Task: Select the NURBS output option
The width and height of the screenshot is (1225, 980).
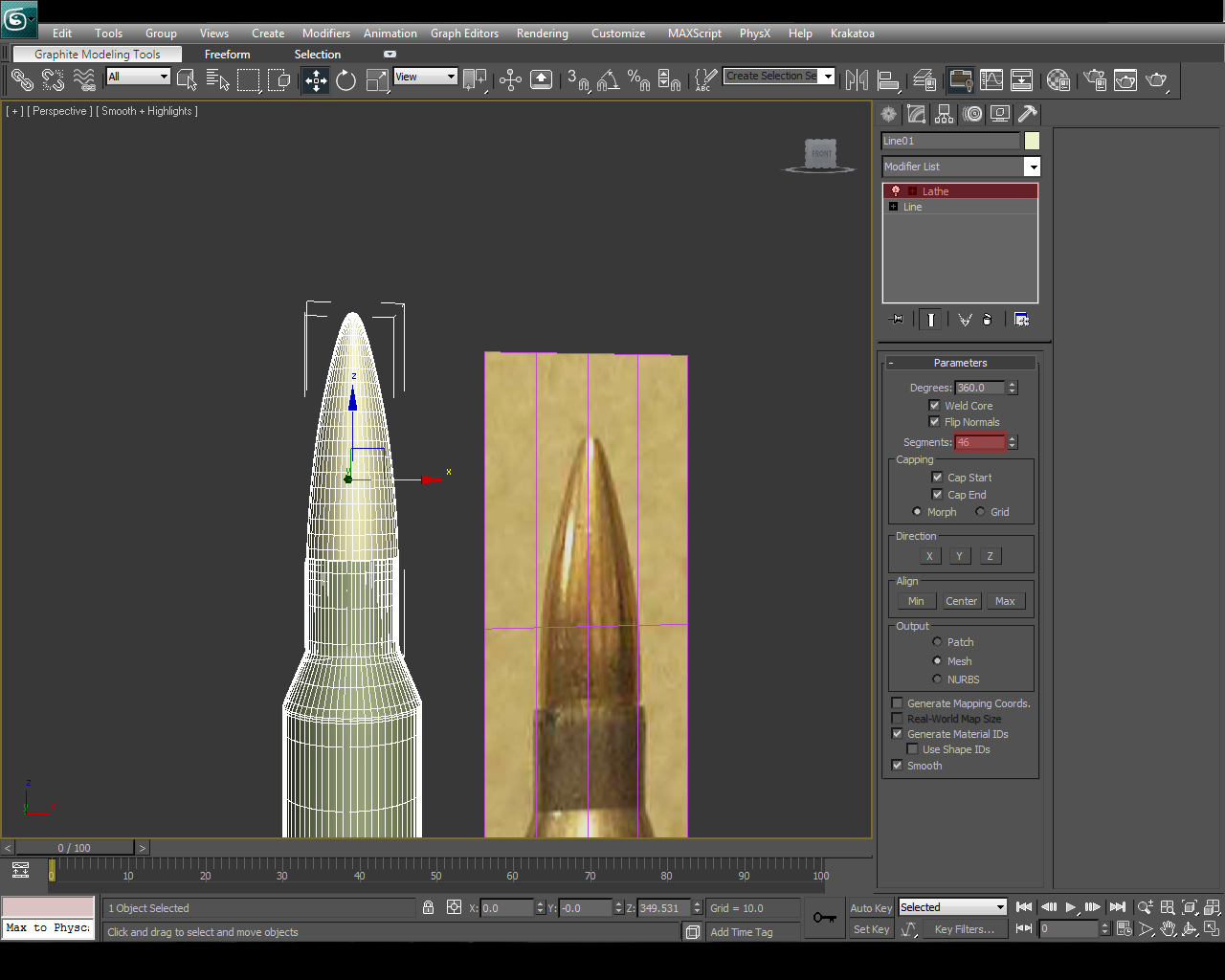Action: click(x=937, y=679)
